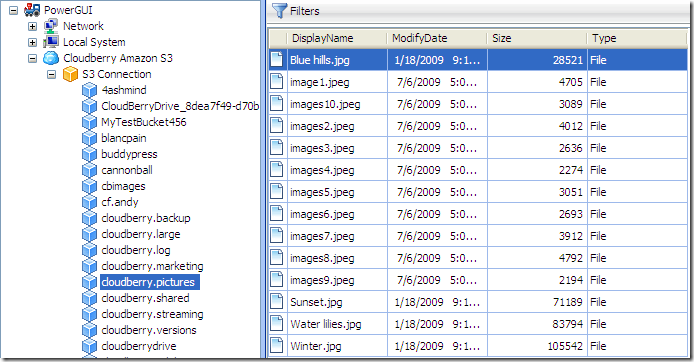Image resolution: width=694 pixels, height=362 pixels.
Task: Select the images4.jpeg file name
Action: click(x=322, y=170)
